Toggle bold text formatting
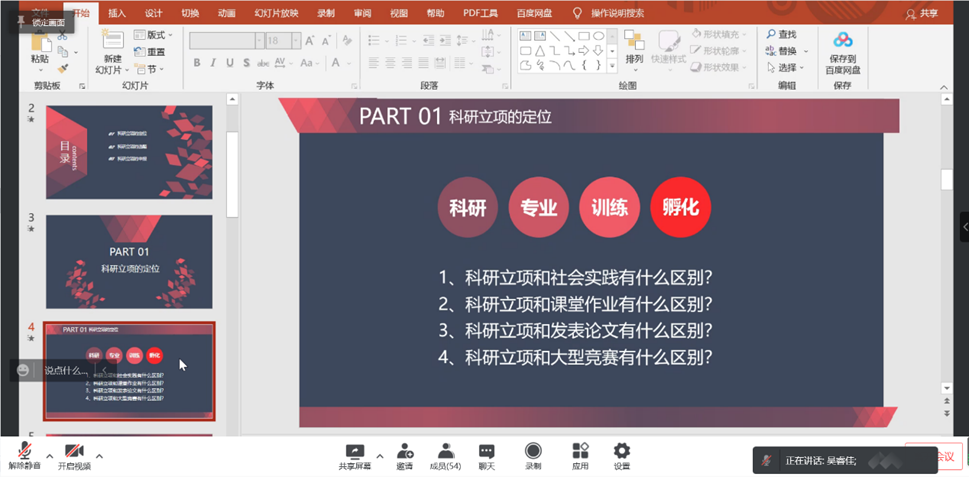This screenshot has width=969, height=477. click(x=197, y=63)
